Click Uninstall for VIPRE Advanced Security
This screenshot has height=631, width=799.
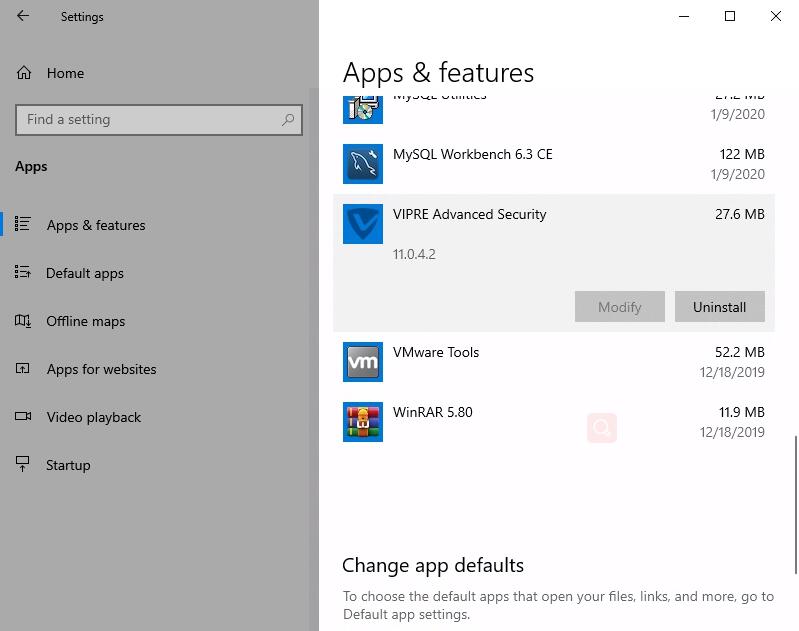pyautogui.click(x=720, y=307)
